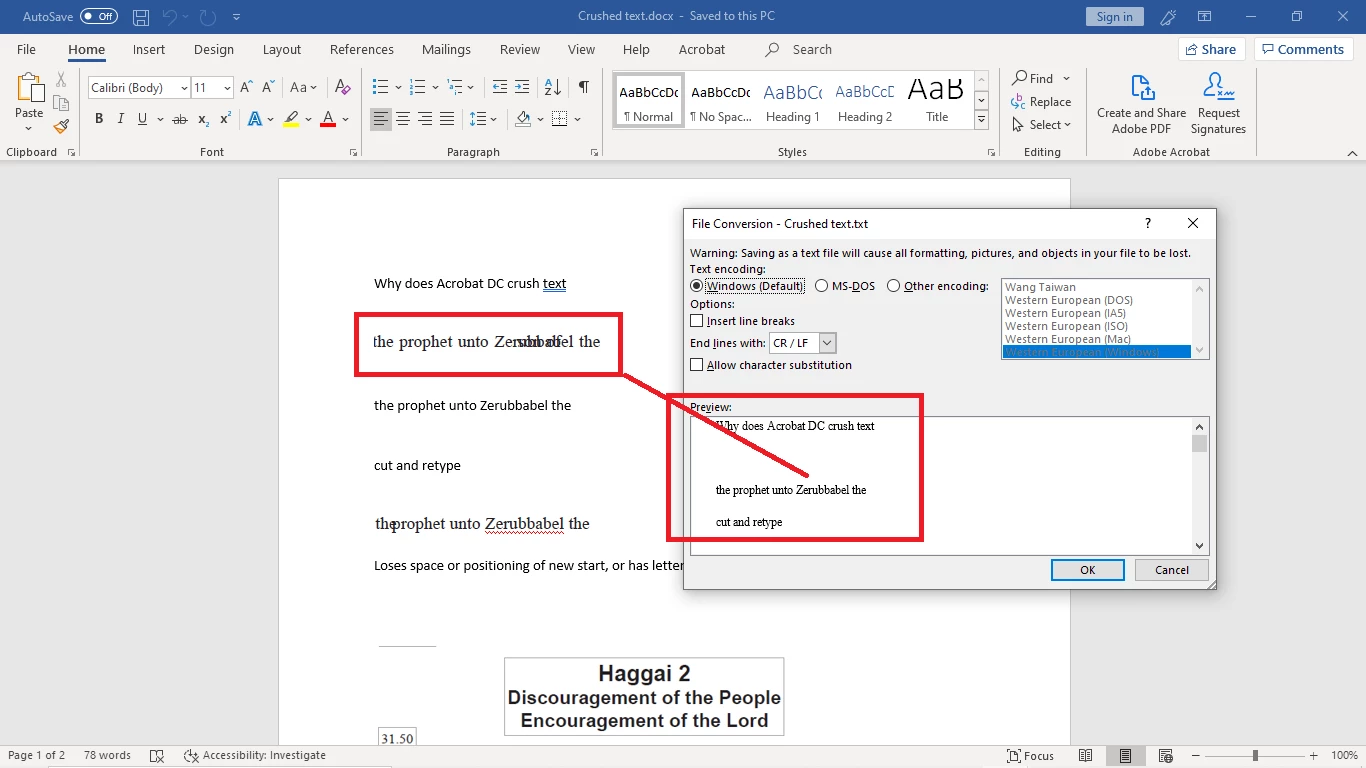Click text highlight color yellow swatch
The image size is (1366, 768).
(291, 119)
